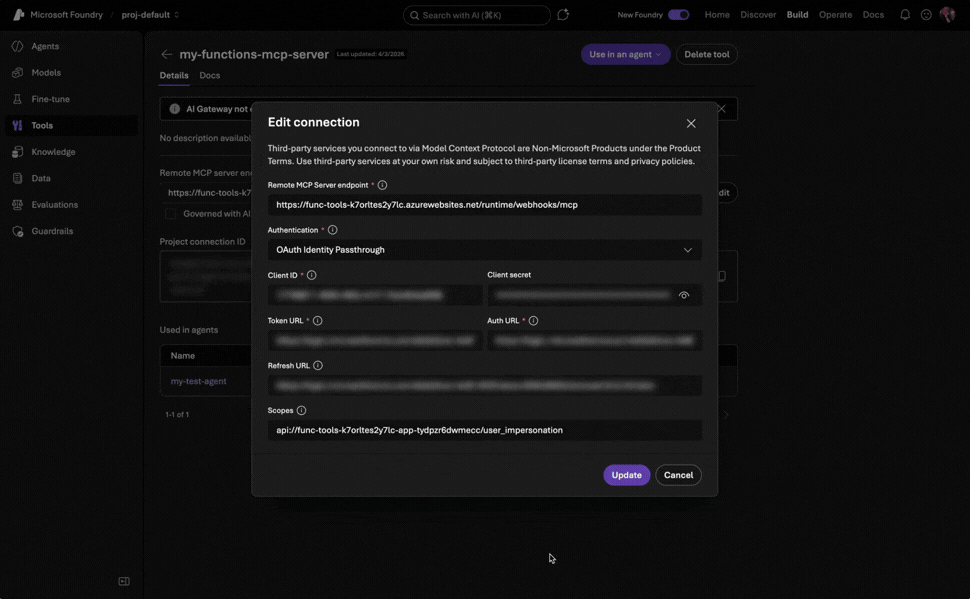Open the my-test-agent link
Image resolution: width=970 pixels, height=599 pixels.
pos(197,379)
